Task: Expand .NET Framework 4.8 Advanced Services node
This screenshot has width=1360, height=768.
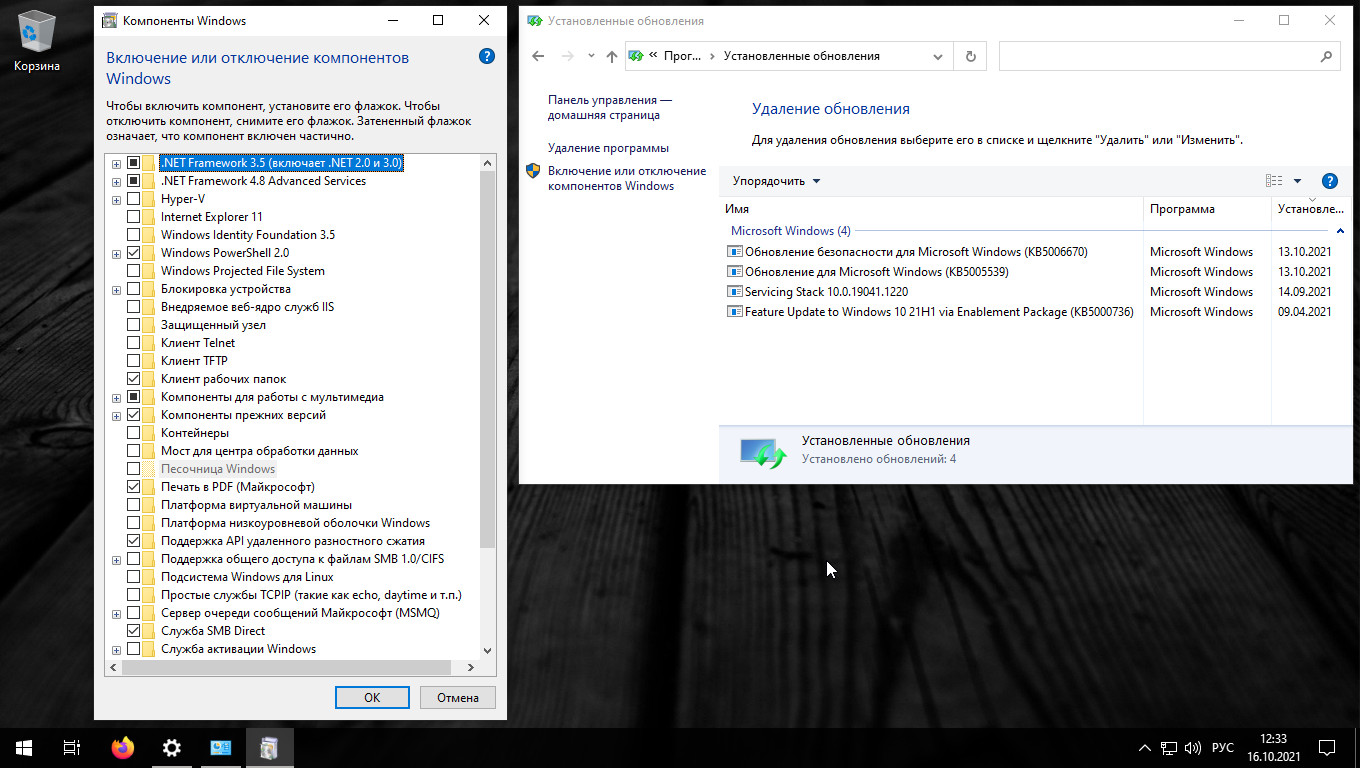Action: tap(117, 181)
